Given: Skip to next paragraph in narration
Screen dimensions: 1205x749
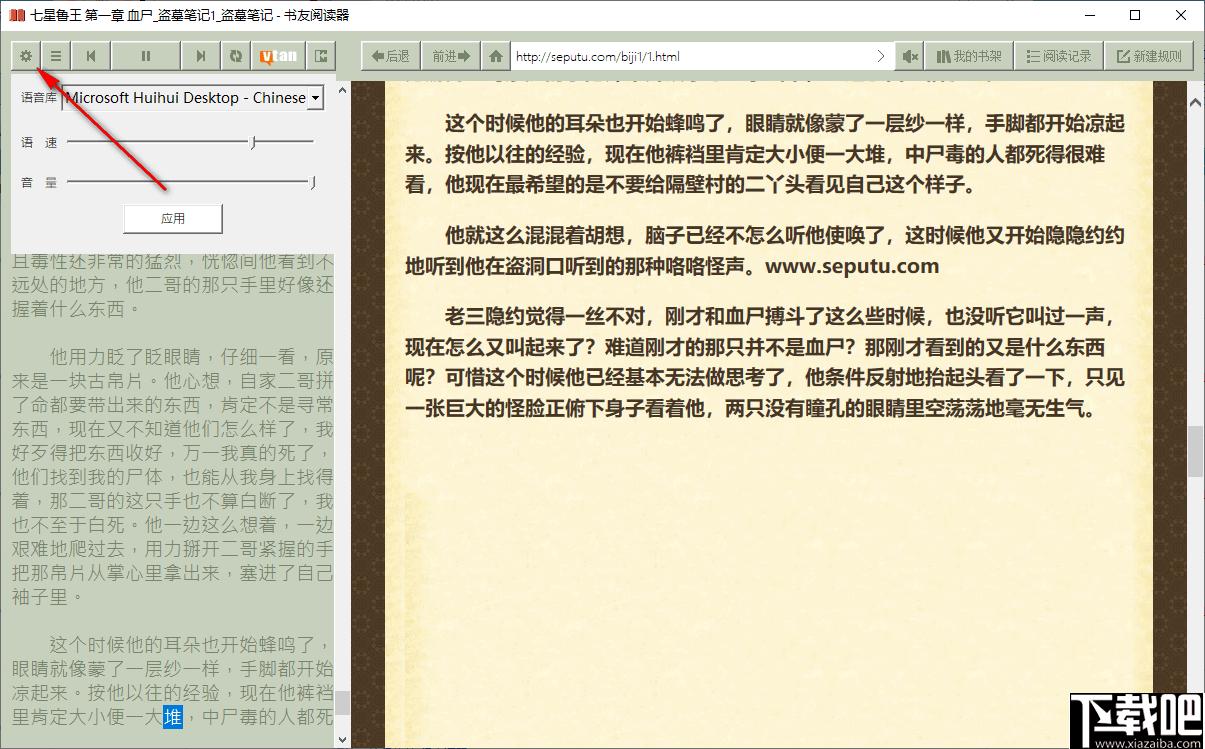Looking at the screenshot, I should coord(200,56).
